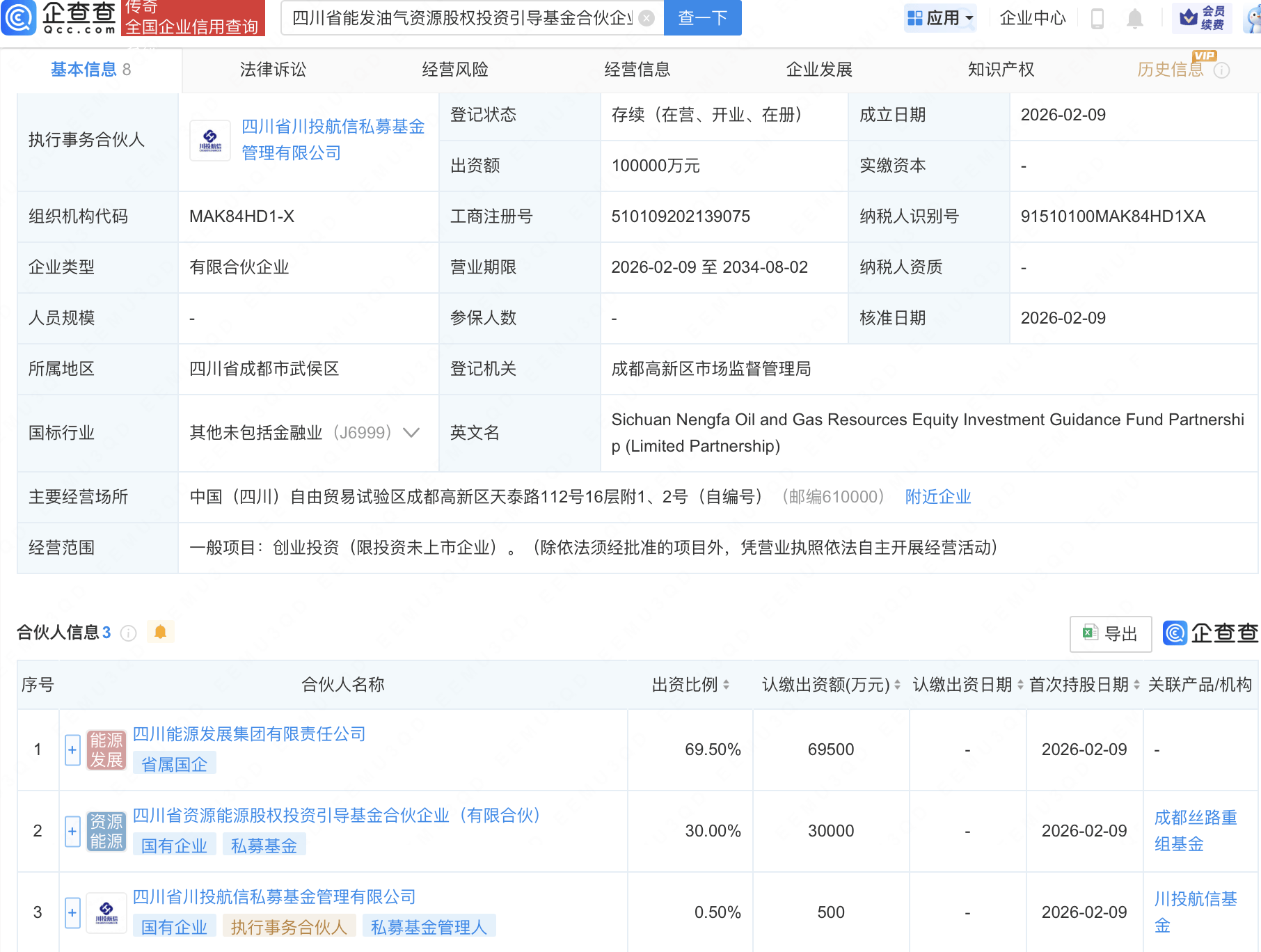The height and width of the screenshot is (952, 1261).
Task: Click the mobile phone icon in header
Action: (1099, 19)
